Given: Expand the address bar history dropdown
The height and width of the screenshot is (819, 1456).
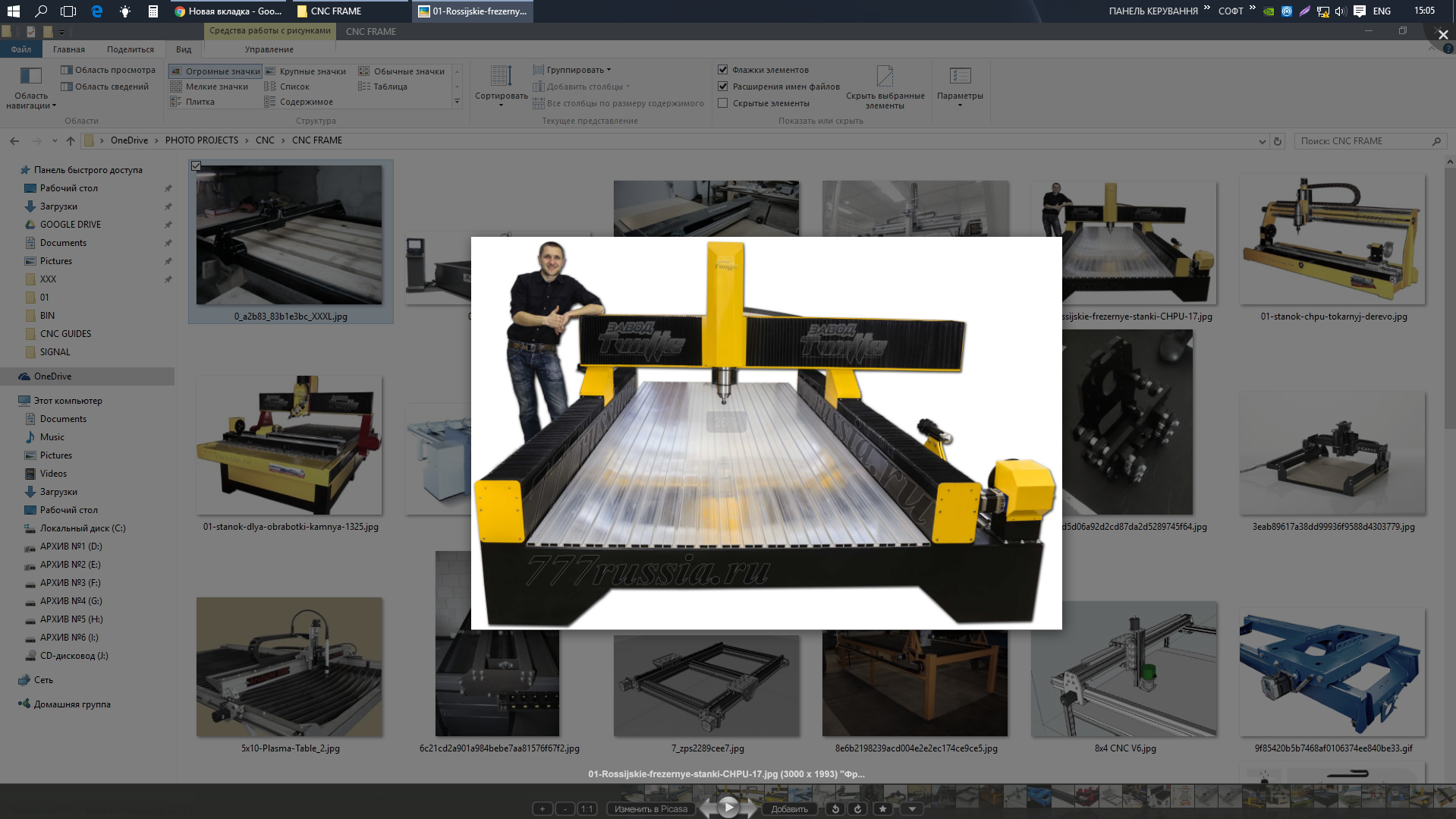Looking at the screenshot, I should [x=1262, y=141].
